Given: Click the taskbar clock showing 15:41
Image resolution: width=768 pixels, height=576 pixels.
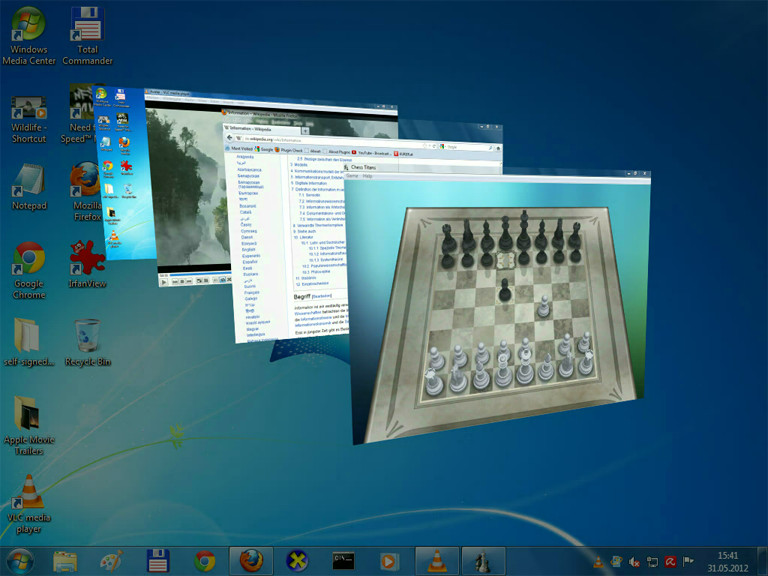Looking at the screenshot, I should [728, 561].
